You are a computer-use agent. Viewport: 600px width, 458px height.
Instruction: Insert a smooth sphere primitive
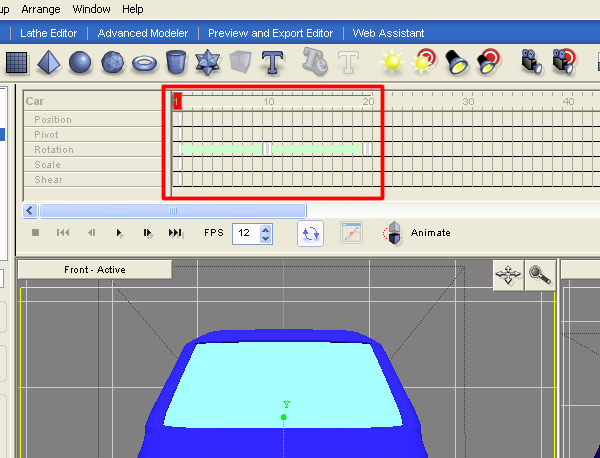pyautogui.click(x=80, y=62)
